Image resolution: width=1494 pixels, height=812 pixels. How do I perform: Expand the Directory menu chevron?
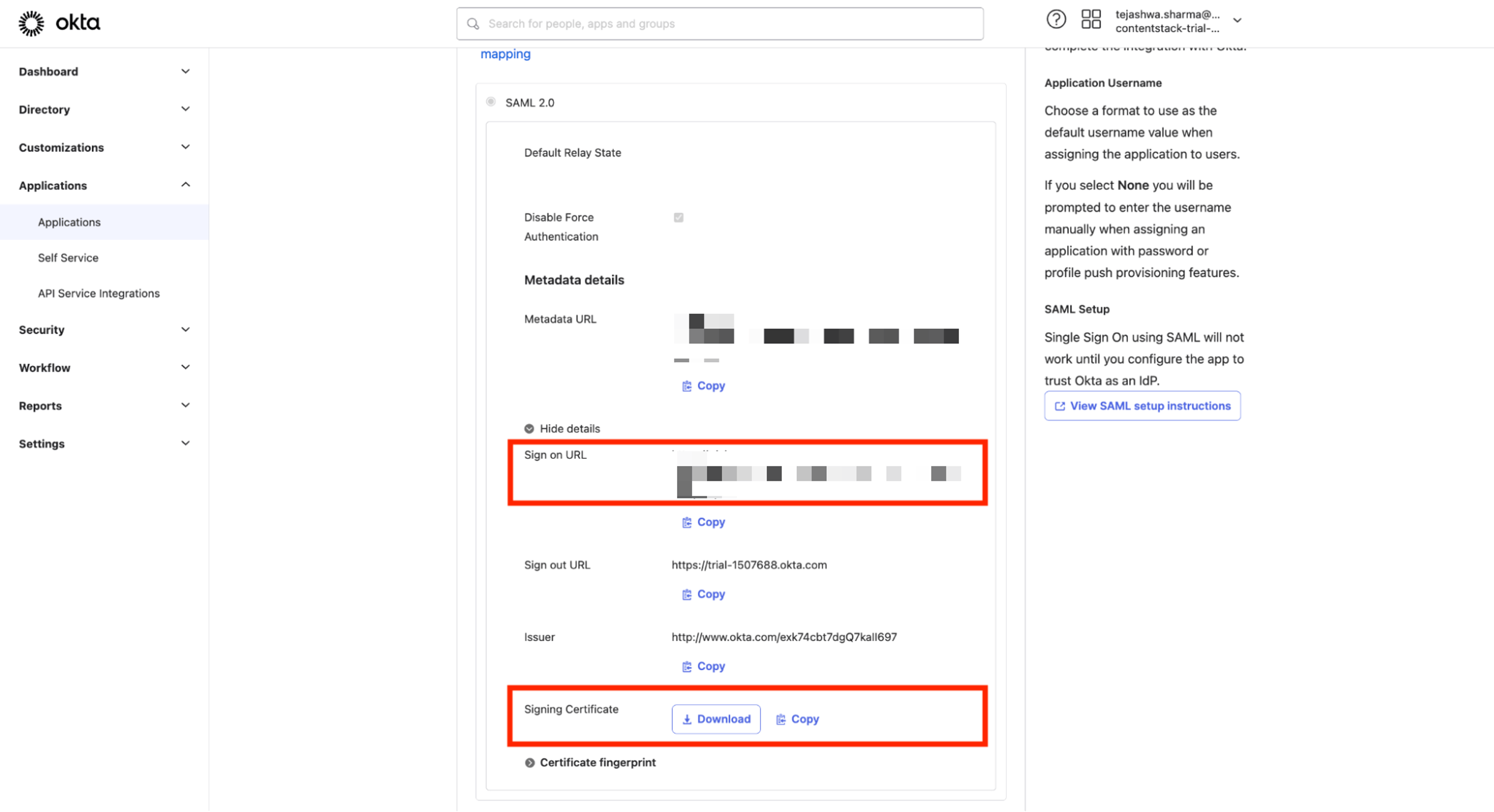(186, 109)
